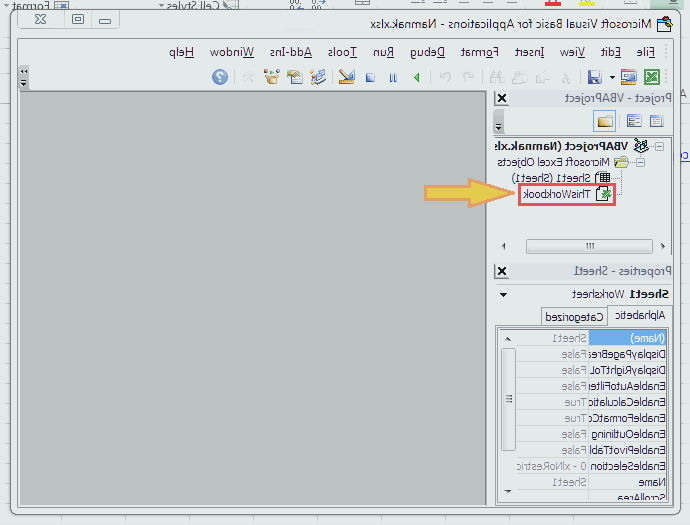Click the View Microsoft Excel toolbar icon

651,76
